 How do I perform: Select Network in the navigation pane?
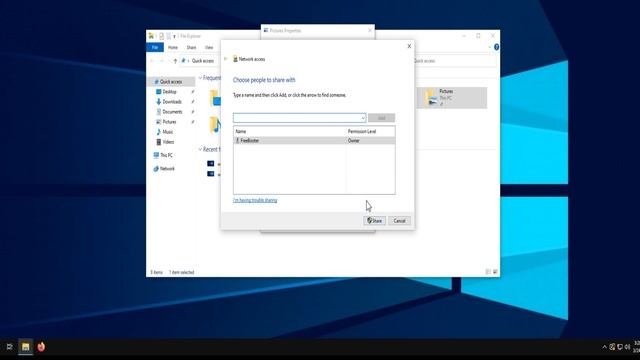pos(167,169)
